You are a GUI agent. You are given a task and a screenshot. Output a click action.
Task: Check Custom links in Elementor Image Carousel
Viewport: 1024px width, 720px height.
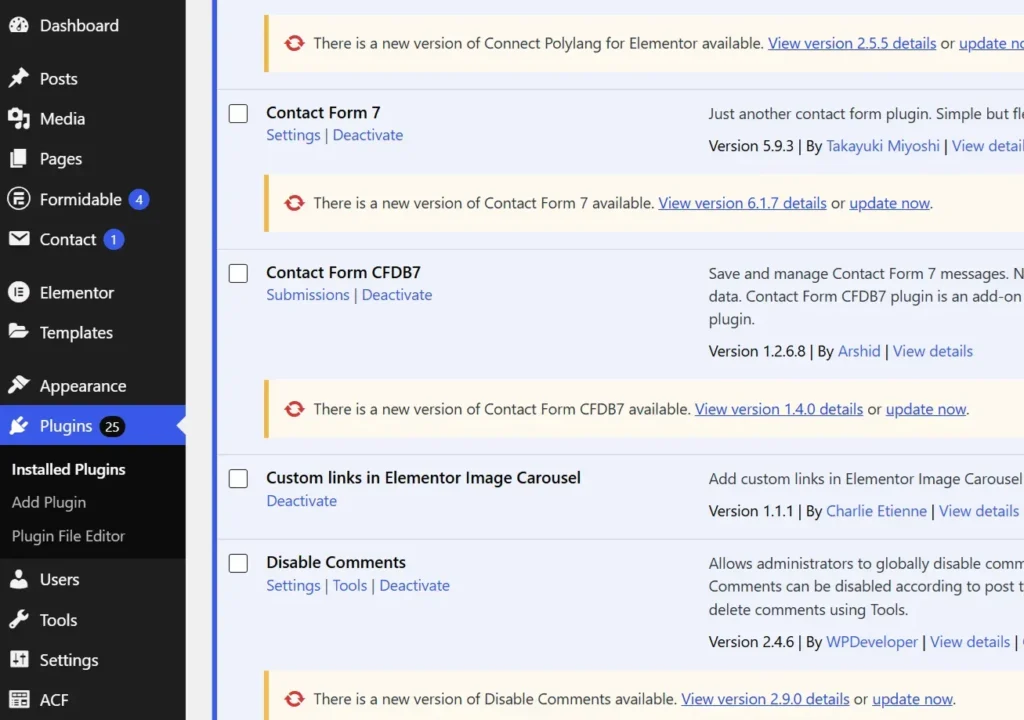[x=238, y=478]
